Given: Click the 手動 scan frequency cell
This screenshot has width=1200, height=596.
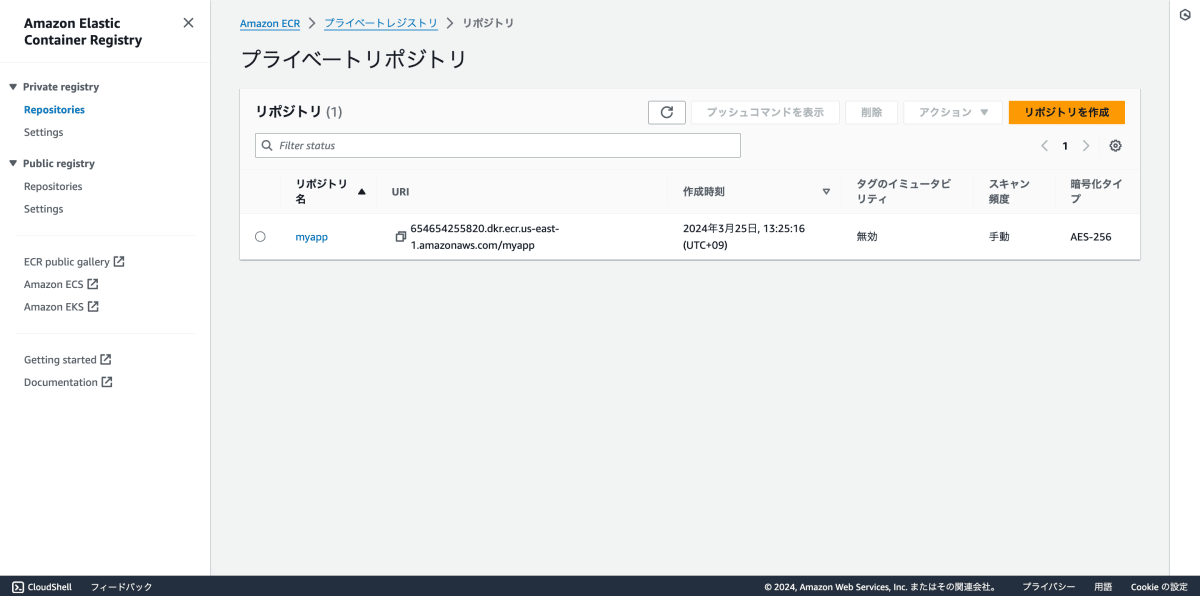Looking at the screenshot, I should [999, 237].
